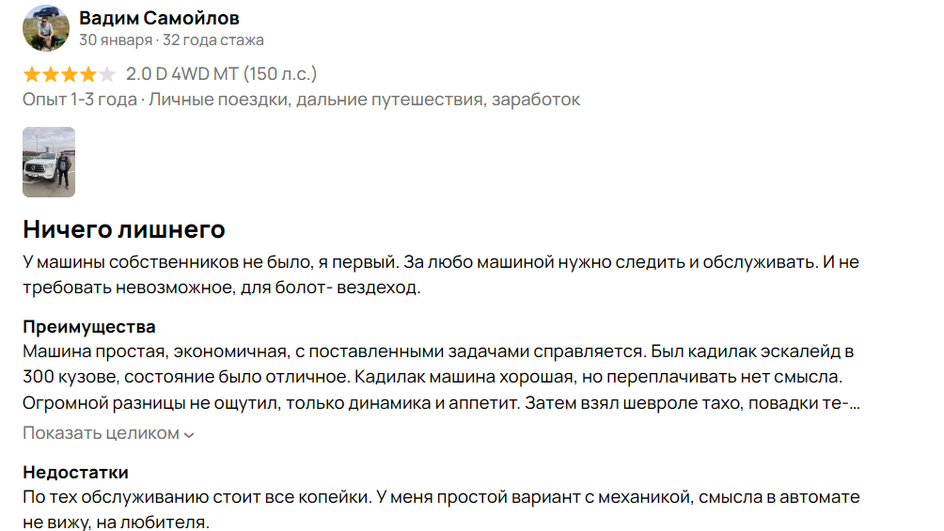944x531 pixels.
Task: Click the fifth gray rating star
Action: tap(107, 74)
